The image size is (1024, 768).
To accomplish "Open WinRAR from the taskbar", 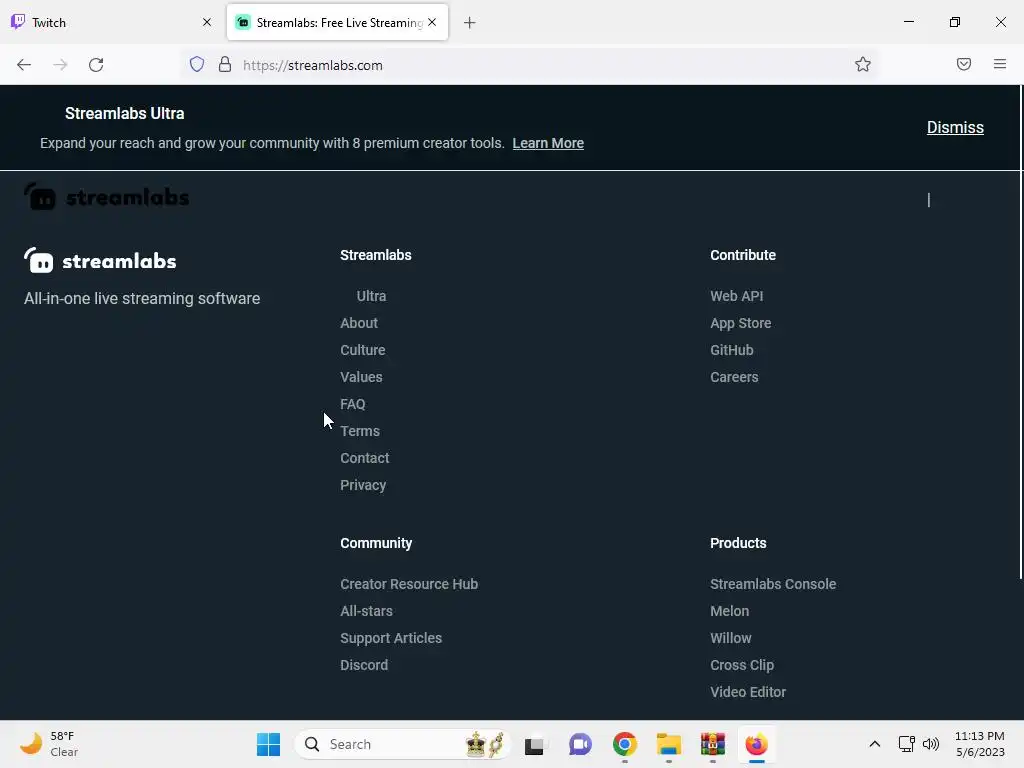I will point(712,744).
